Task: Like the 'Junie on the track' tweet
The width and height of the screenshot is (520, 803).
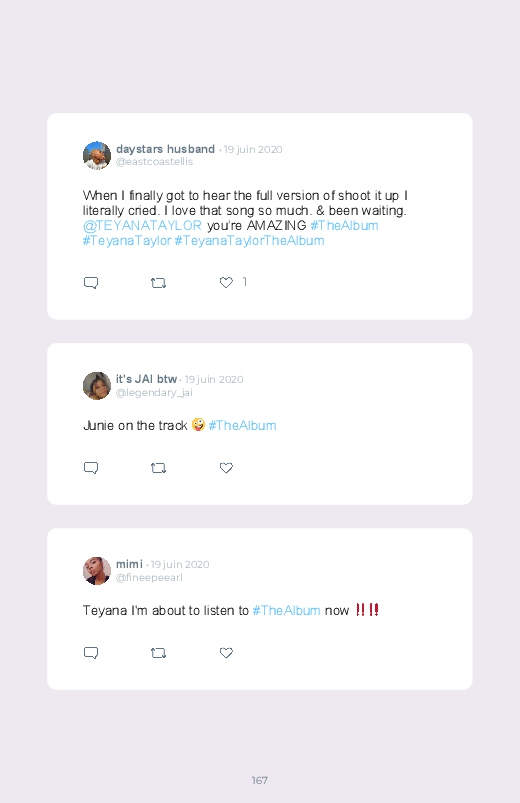Action: pos(226,468)
